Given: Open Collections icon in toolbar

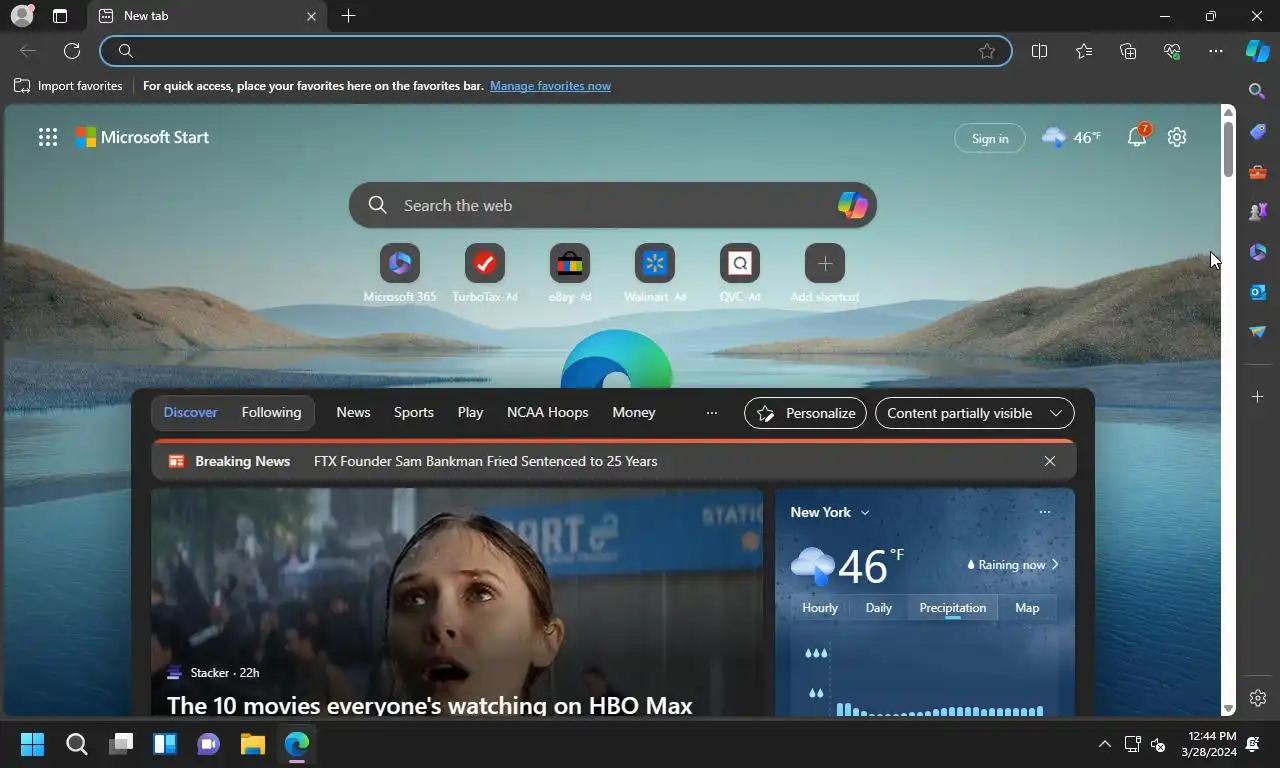Looking at the screenshot, I should click(x=1128, y=51).
